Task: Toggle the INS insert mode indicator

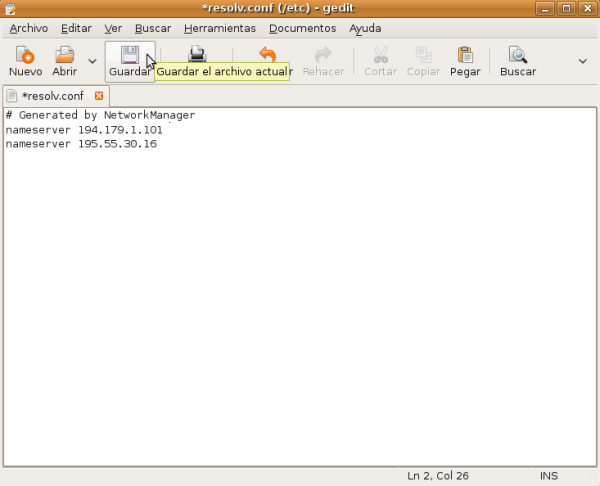Action: pos(549,474)
